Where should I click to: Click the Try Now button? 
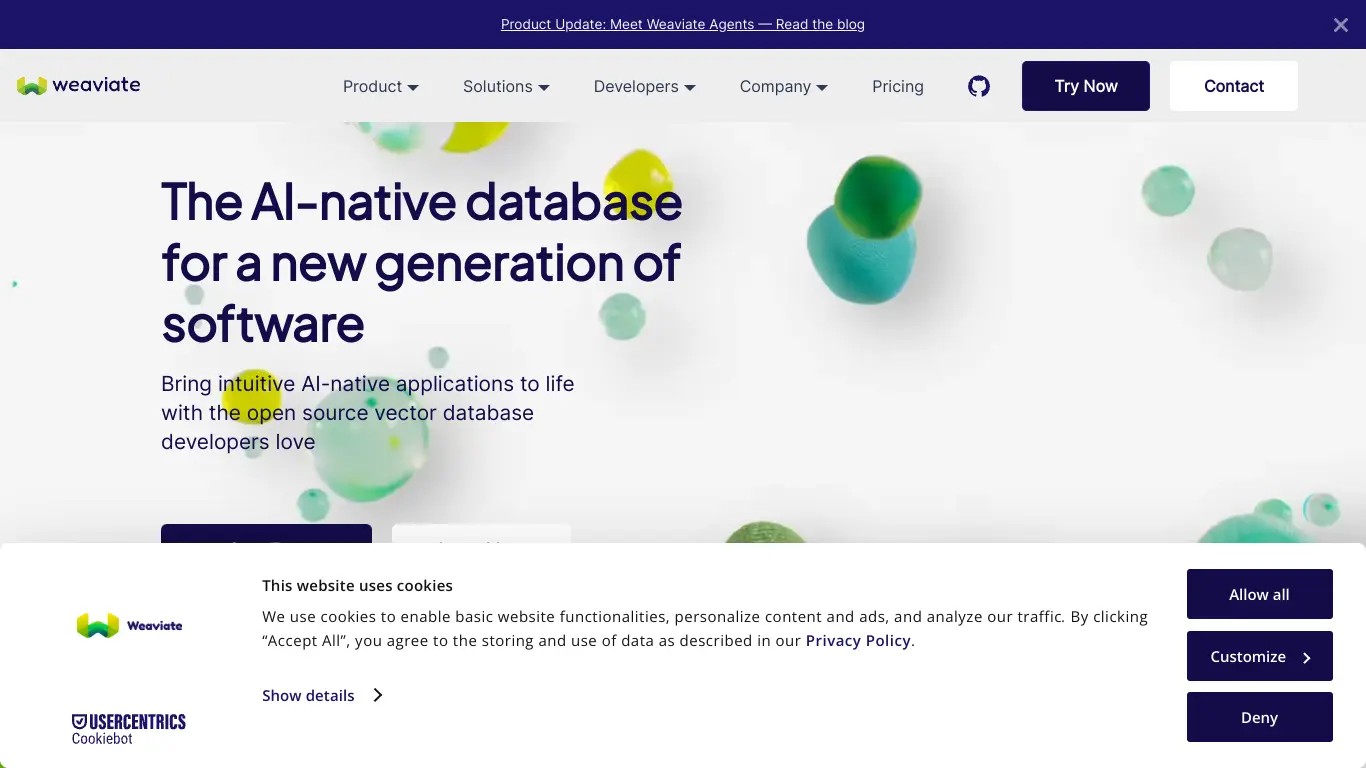(1086, 86)
